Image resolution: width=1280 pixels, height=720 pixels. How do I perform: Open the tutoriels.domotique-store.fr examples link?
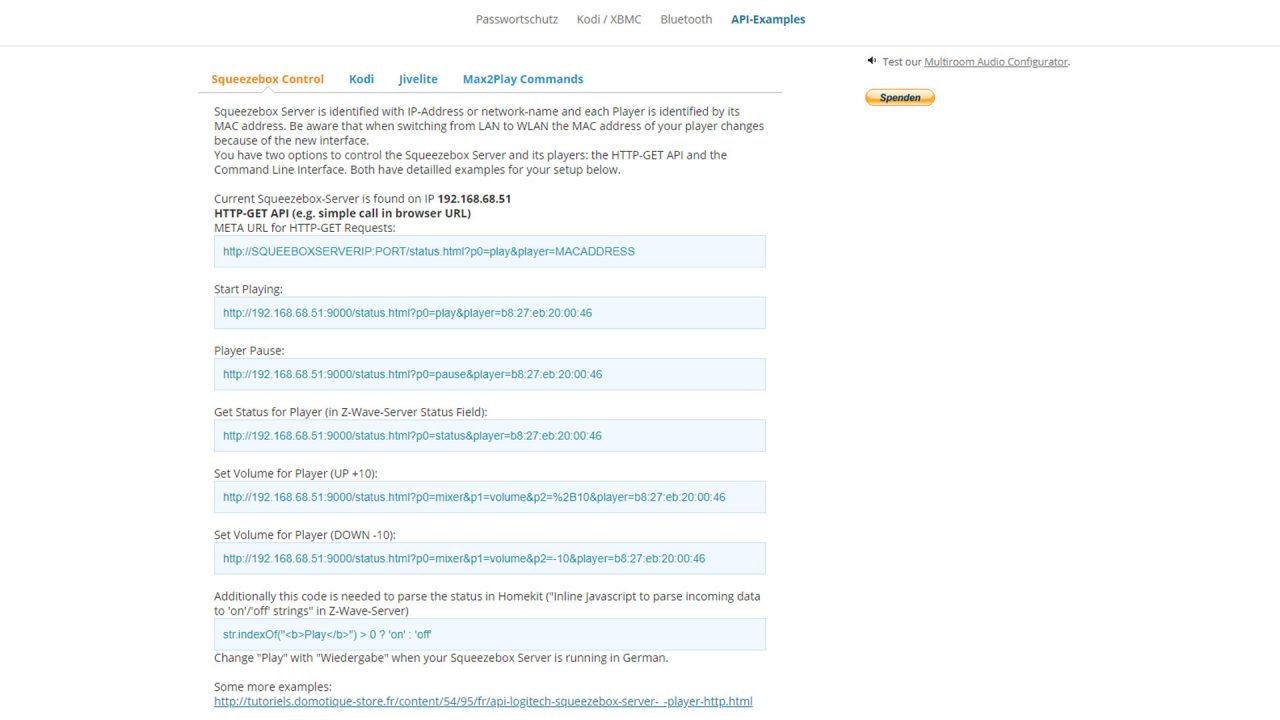(483, 702)
